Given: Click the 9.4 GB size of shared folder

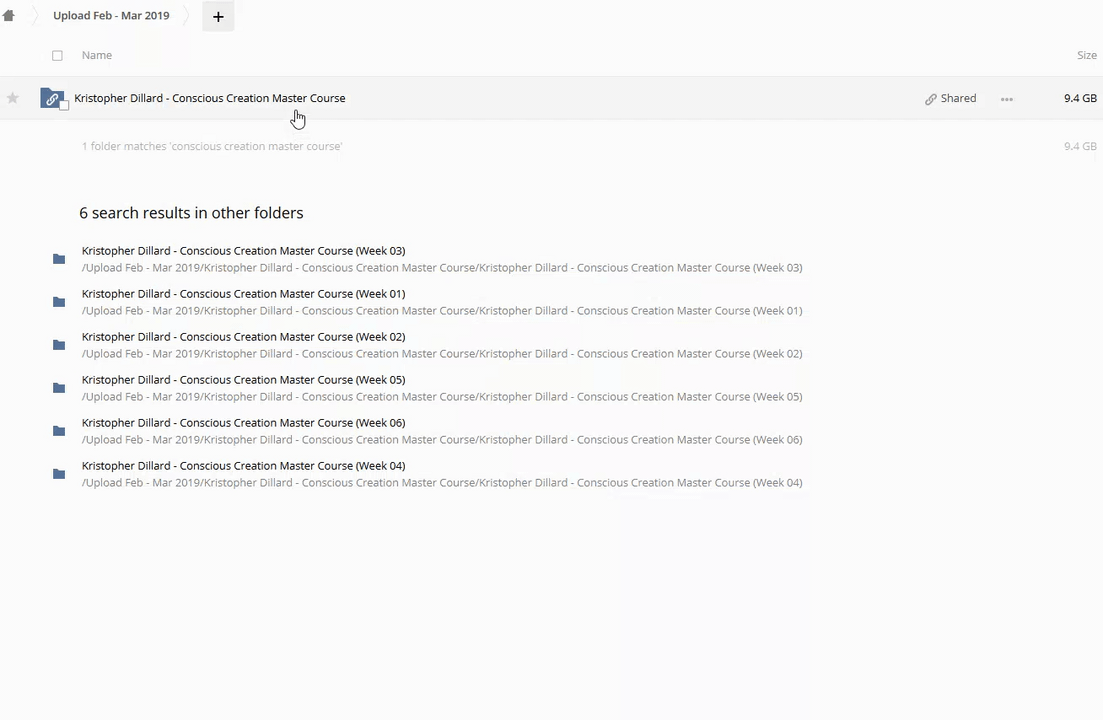Looking at the screenshot, I should pyautogui.click(x=1080, y=98).
